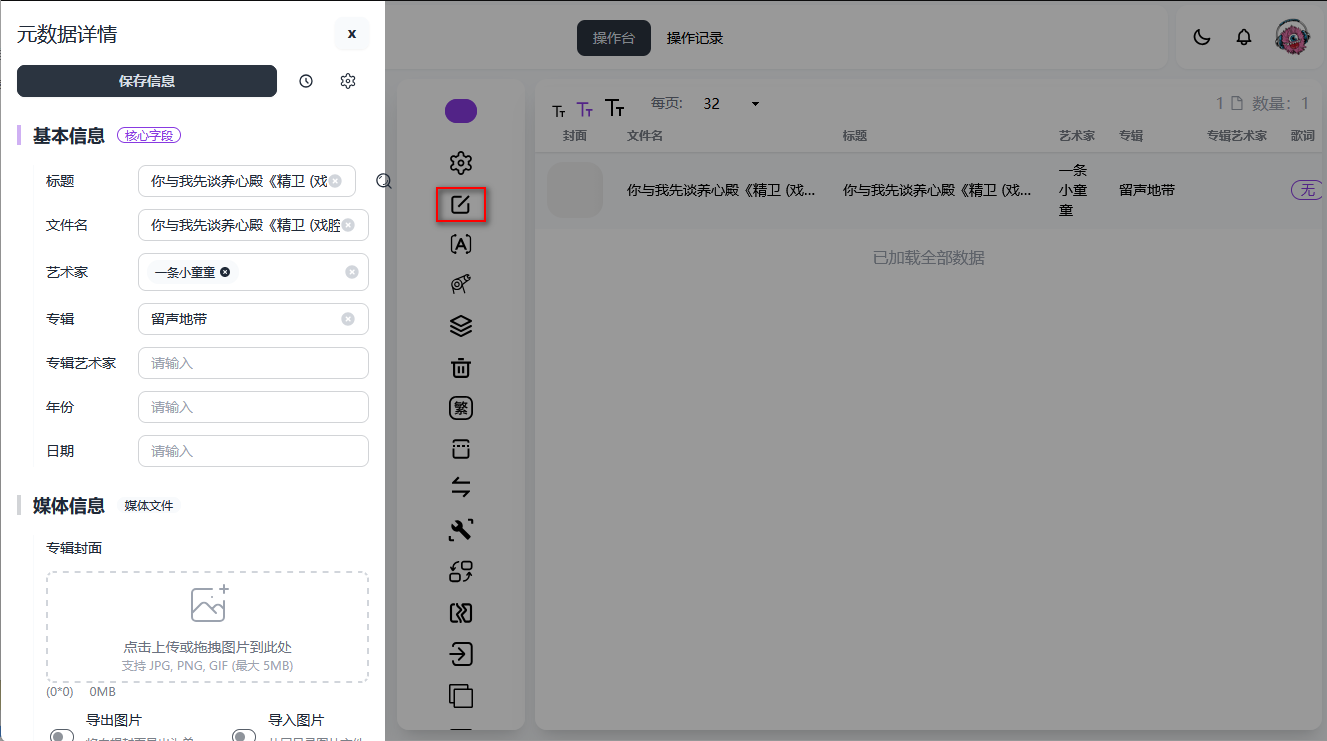1327x741 pixels.
Task: Select the 繁 traditional Chinese converter
Action: pyautogui.click(x=460, y=407)
